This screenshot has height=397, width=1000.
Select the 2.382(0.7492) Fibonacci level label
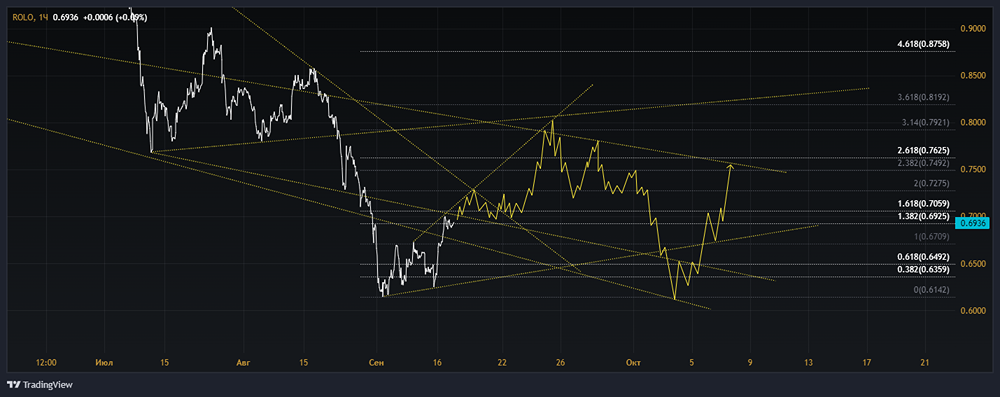point(923,163)
